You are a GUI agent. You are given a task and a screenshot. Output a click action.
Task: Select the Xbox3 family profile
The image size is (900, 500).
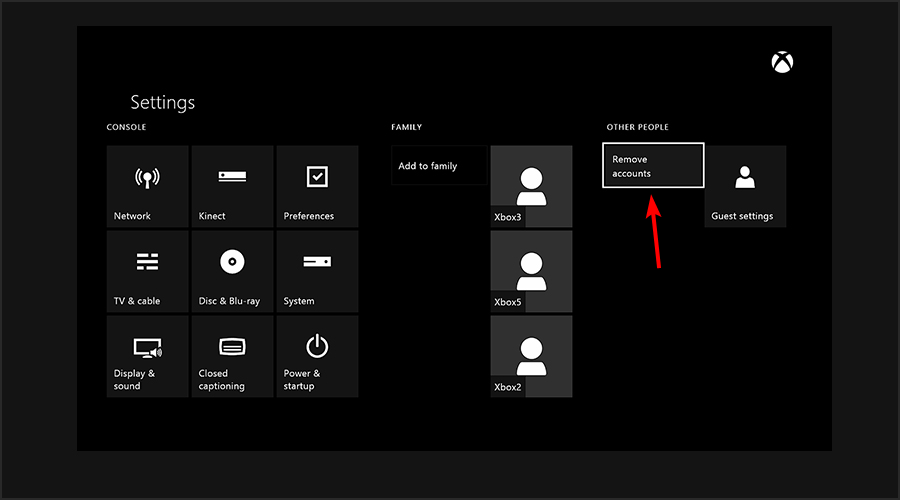pos(532,186)
